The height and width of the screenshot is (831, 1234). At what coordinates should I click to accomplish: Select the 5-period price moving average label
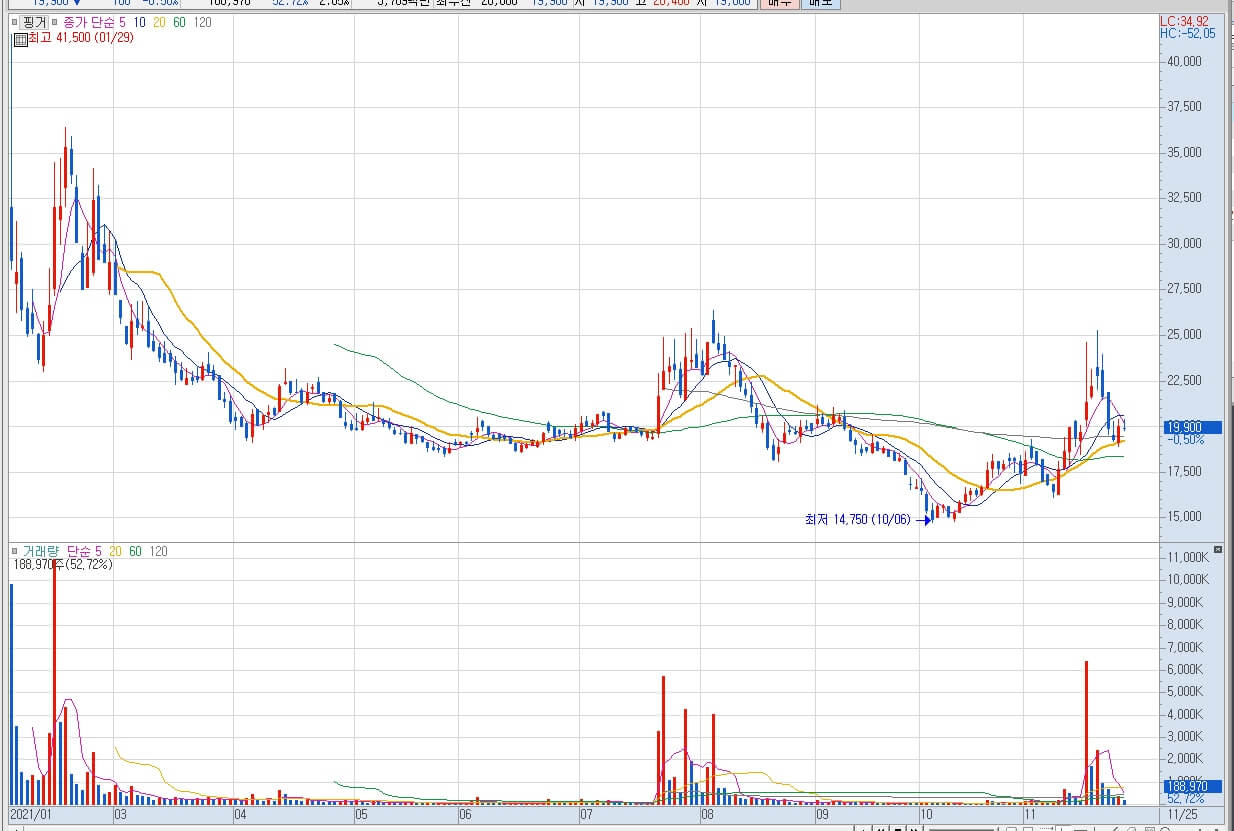[x=122, y=22]
